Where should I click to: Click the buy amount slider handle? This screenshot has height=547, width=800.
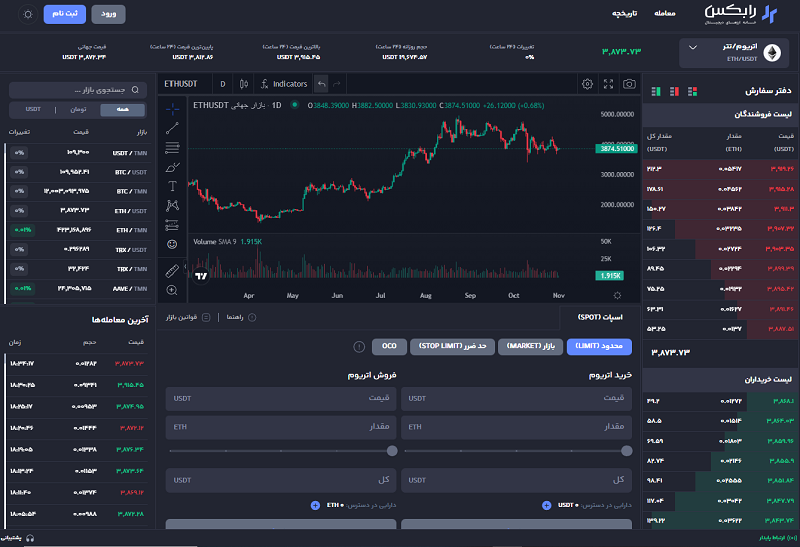[x=627, y=451]
